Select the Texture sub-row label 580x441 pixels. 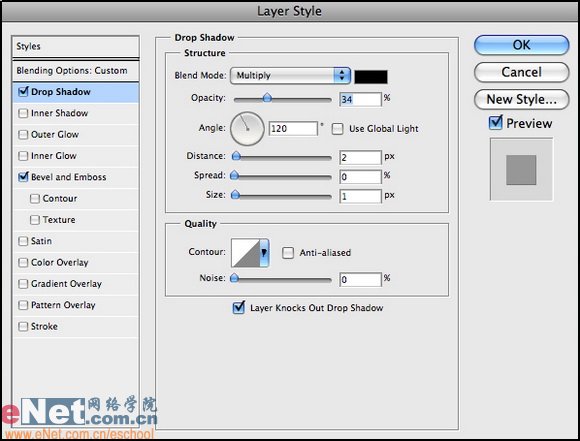59,220
